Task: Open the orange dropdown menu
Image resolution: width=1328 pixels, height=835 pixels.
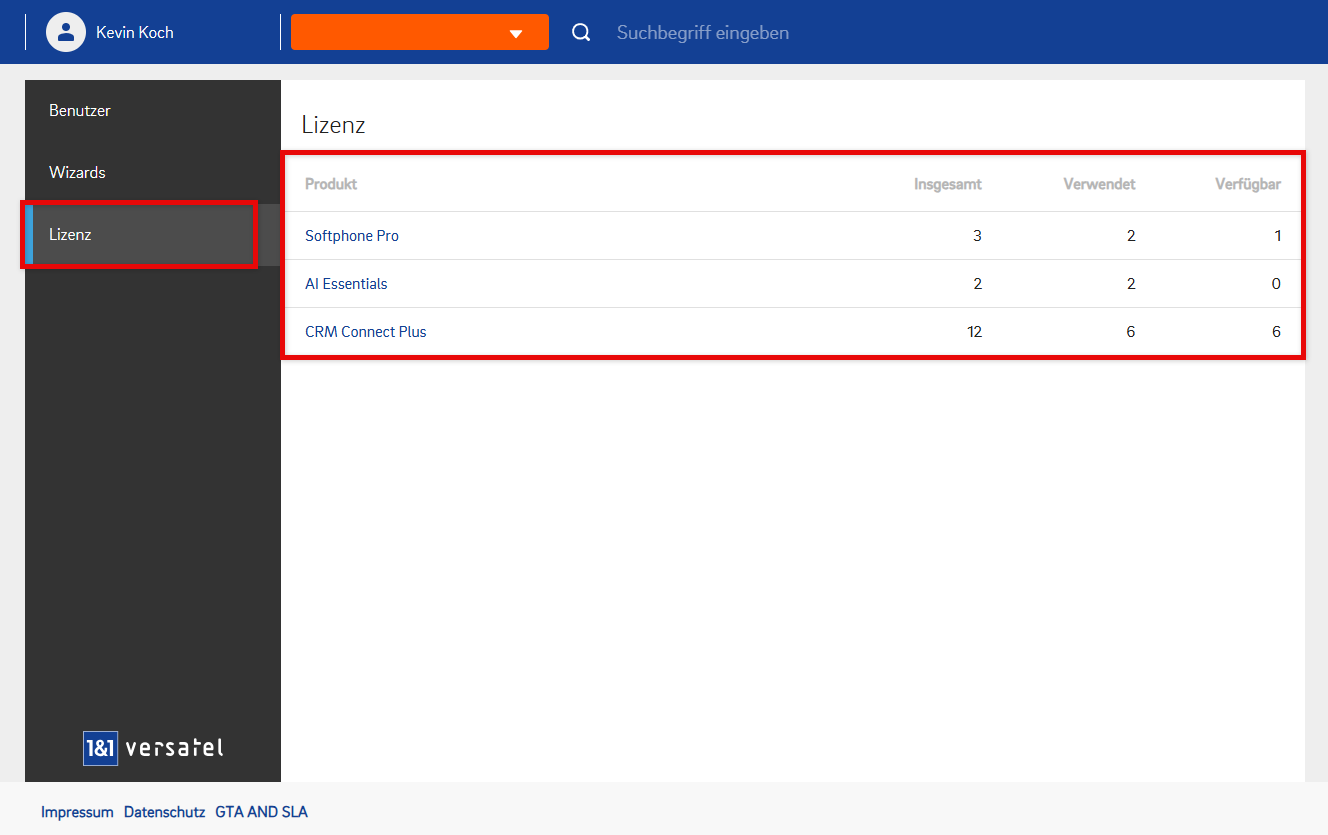Action: pyautogui.click(x=419, y=32)
